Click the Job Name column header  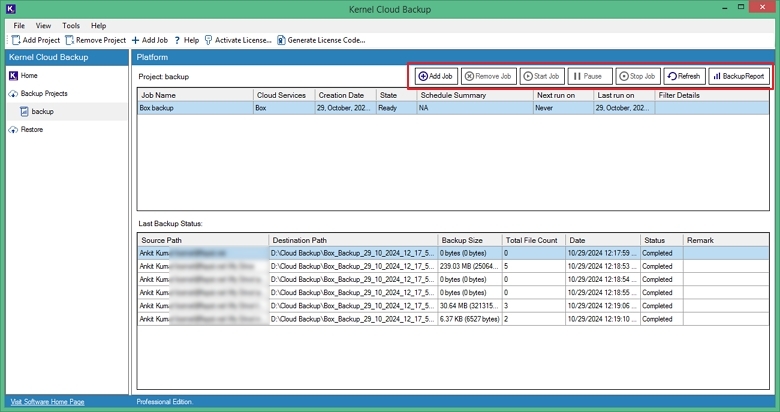[195, 95]
